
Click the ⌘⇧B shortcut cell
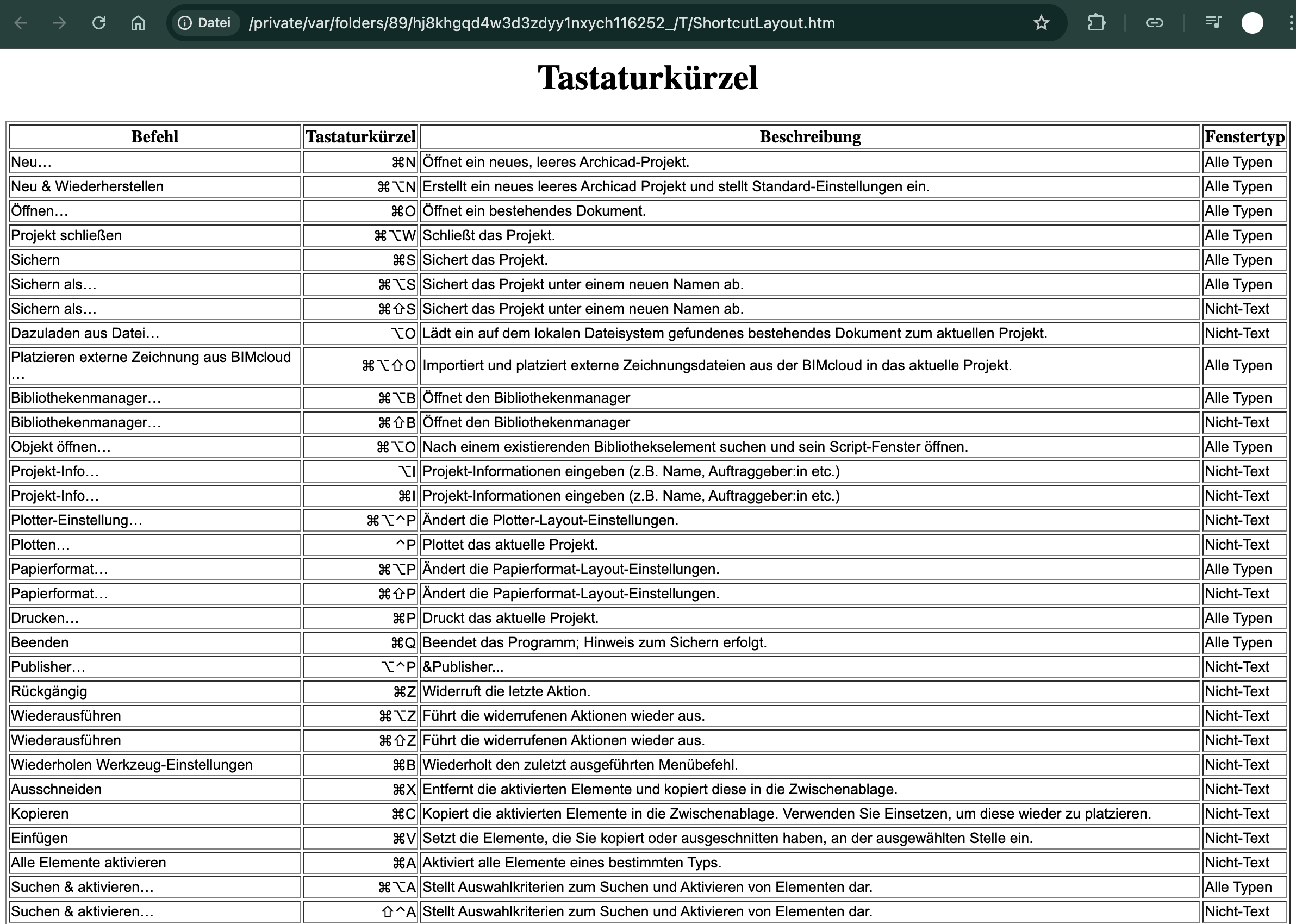pyautogui.click(x=361, y=423)
